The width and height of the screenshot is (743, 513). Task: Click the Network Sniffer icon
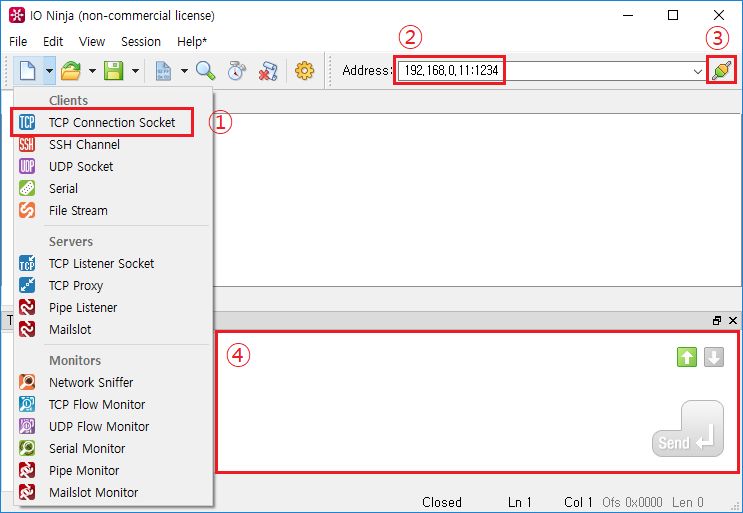[x=27, y=382]
